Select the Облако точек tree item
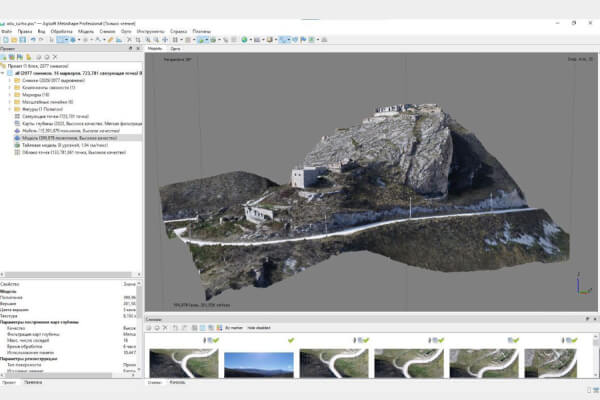 [x=70, y=152]
